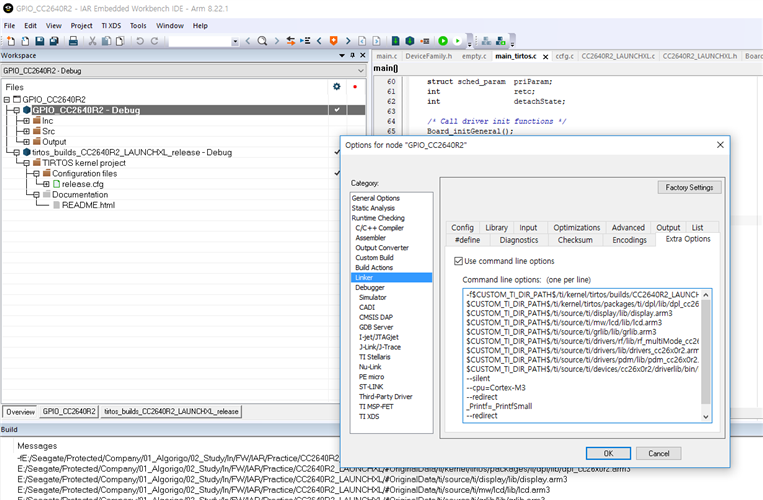Collapse the TIRTOS kernel project node
The image size is (763, 500).
26,163
